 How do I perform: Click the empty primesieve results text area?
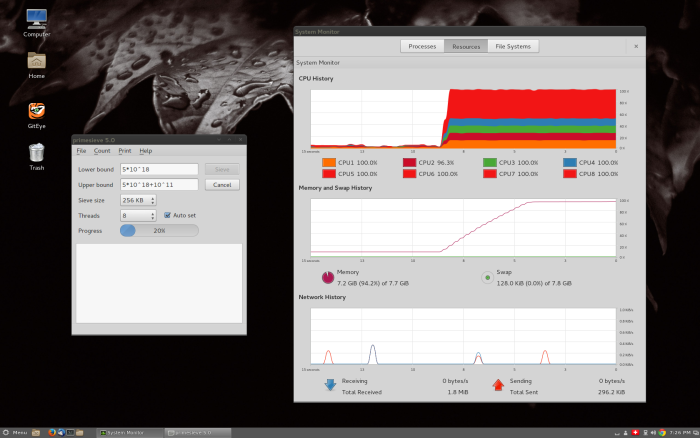[159, 283]
